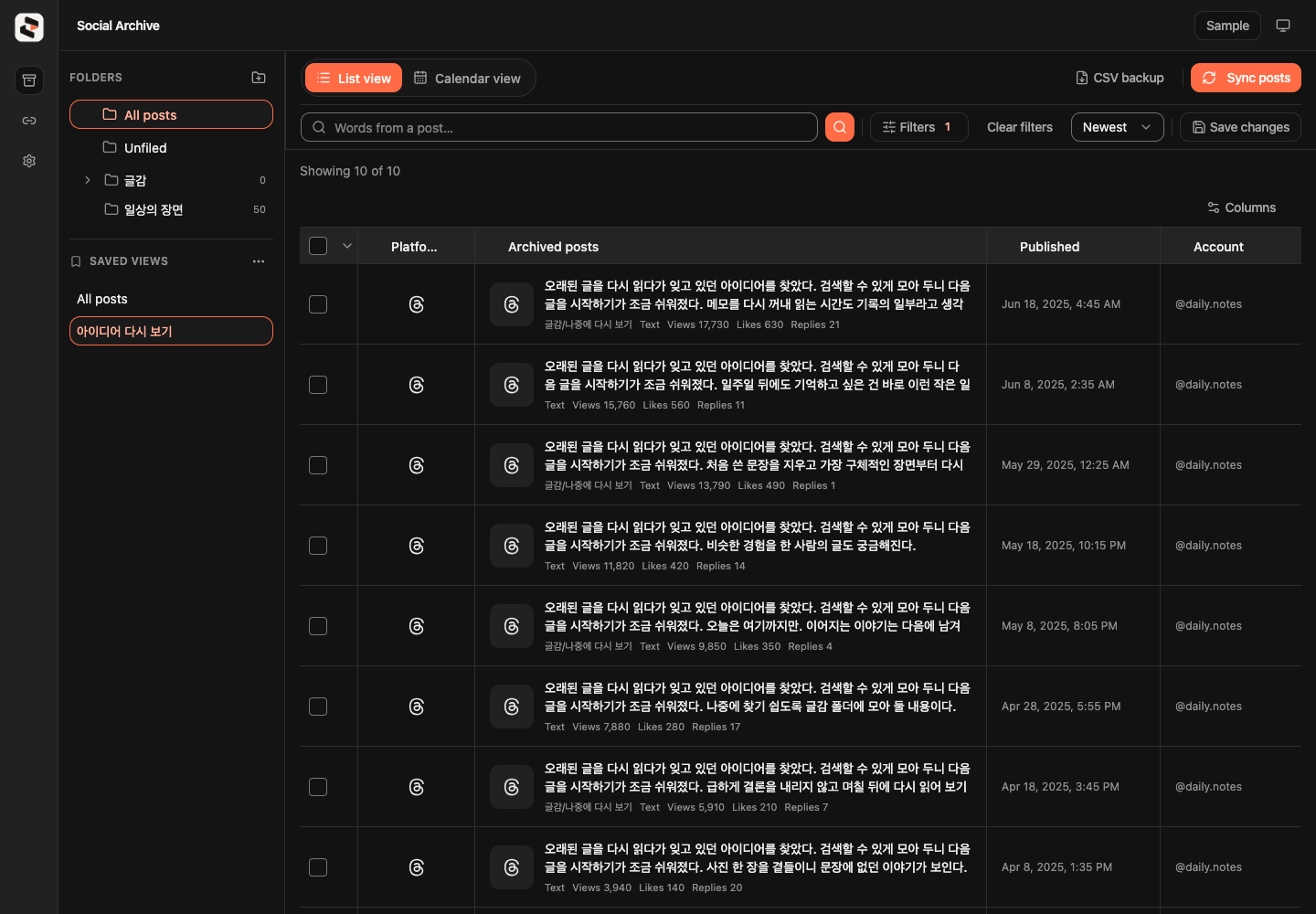The height and width of the screenshot is (914, 1316).
Task: Click Save changes button
Action: 1240,127
